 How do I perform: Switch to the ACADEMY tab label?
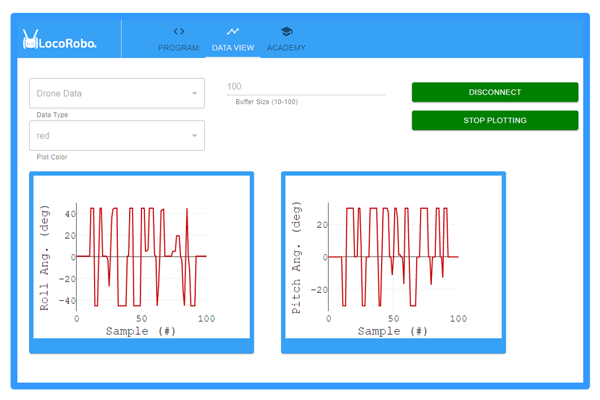coord(286,48)
